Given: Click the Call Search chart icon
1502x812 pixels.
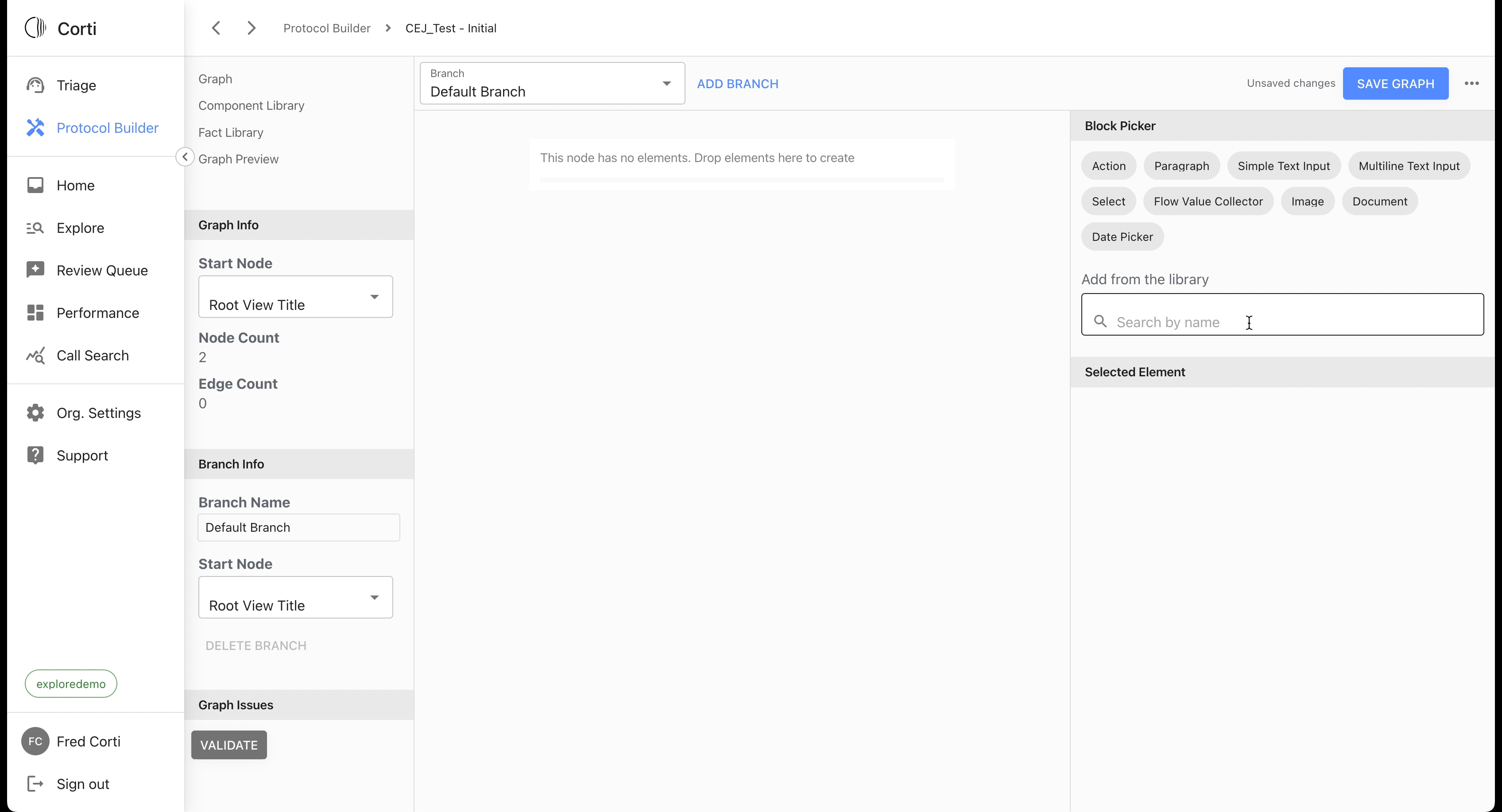Looking at the screenshot, I should click(x=35, y=355).
